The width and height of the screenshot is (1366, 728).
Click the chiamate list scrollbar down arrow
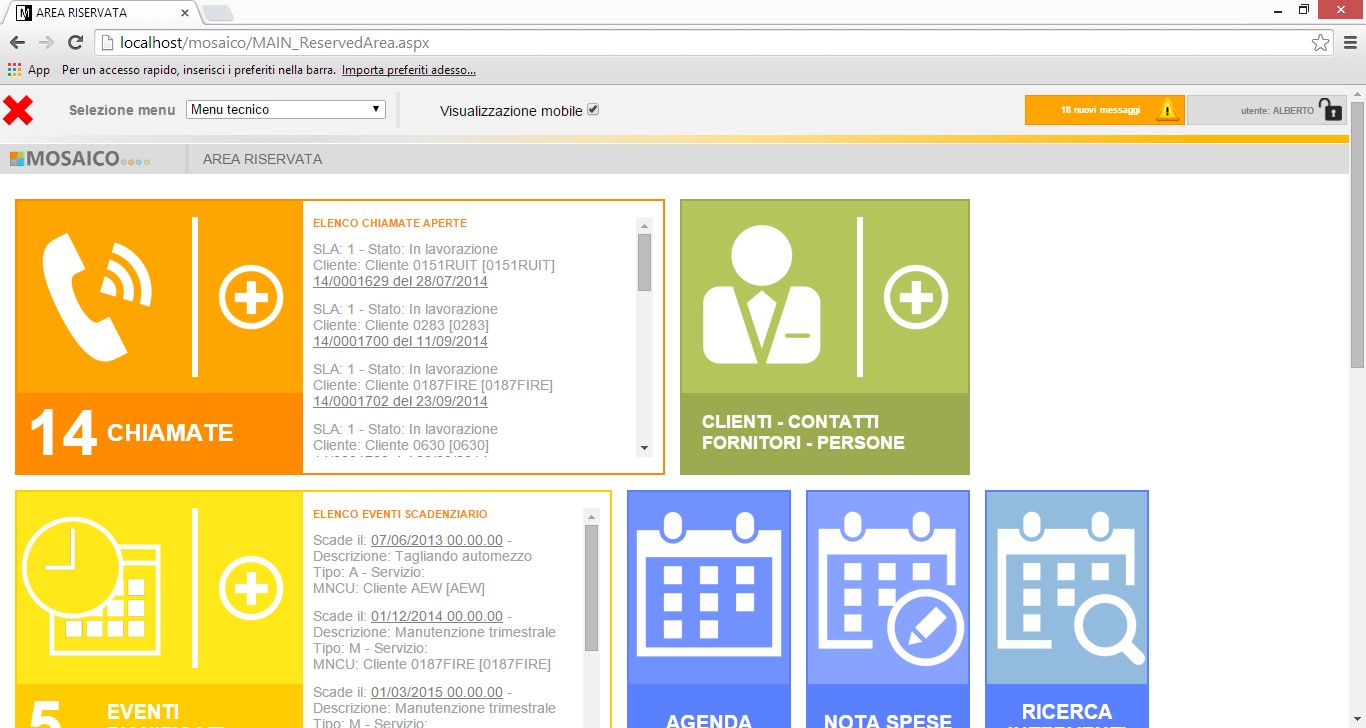(x=644, y=448)
